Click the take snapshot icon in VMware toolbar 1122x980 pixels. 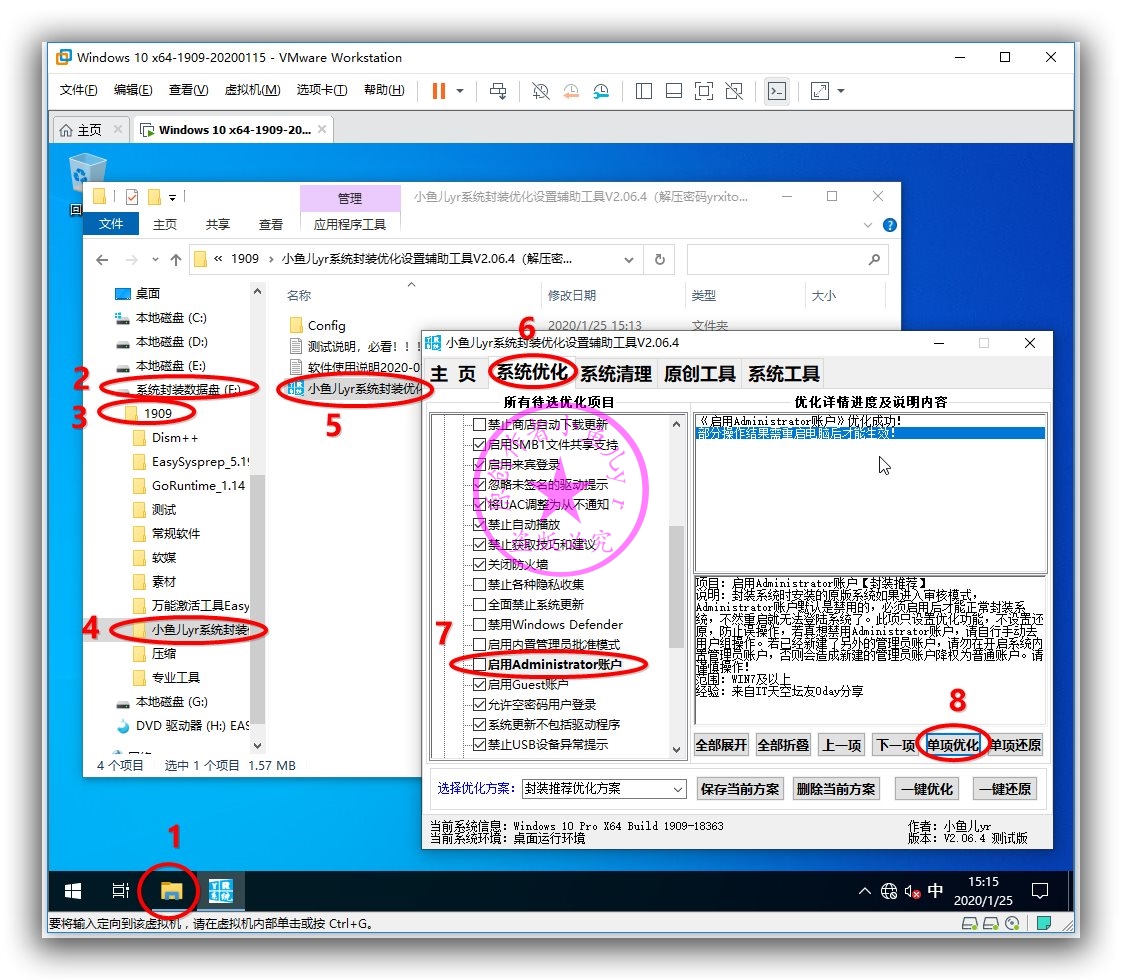tap(540, 91)
